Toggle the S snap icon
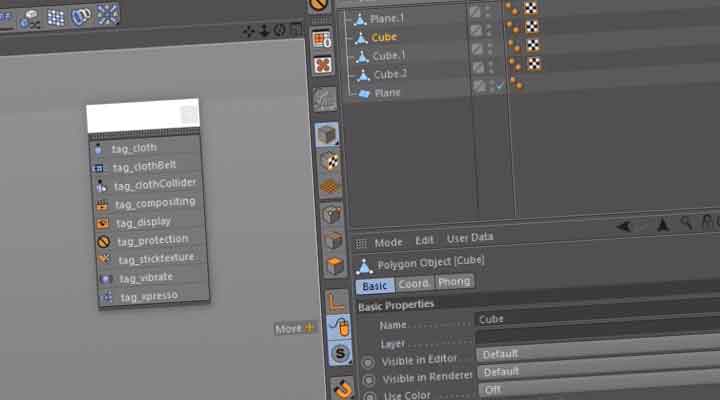The width and height of the screenshot is (720, 400). (x=340, y=353)
